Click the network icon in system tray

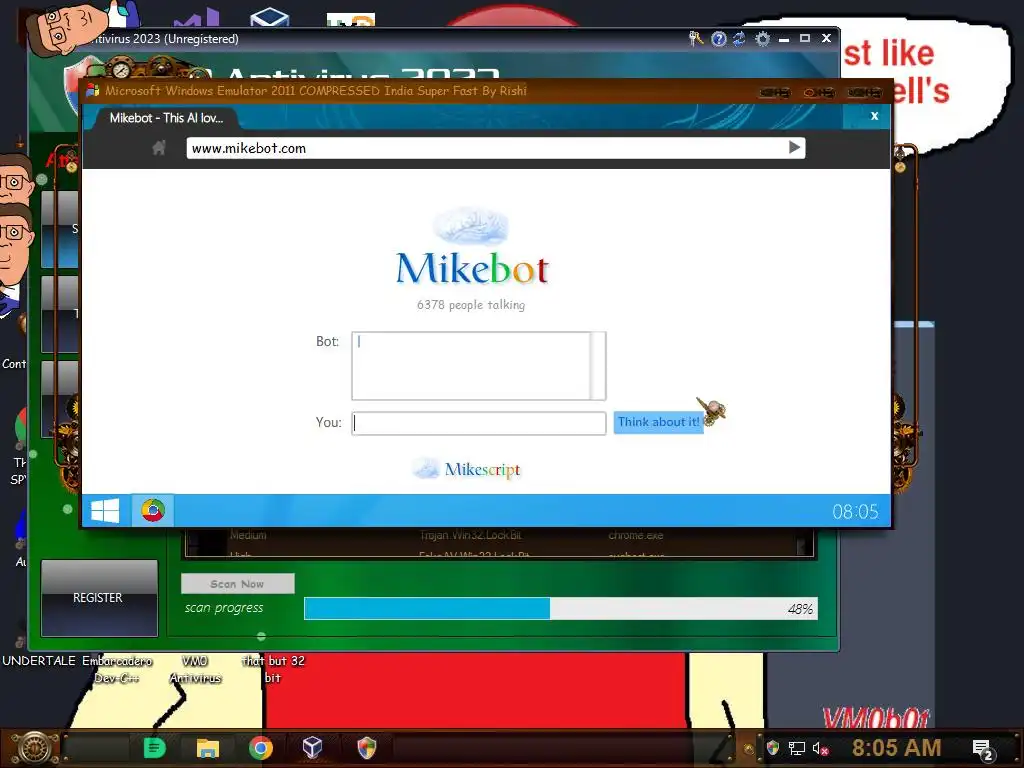coord(796,748)
